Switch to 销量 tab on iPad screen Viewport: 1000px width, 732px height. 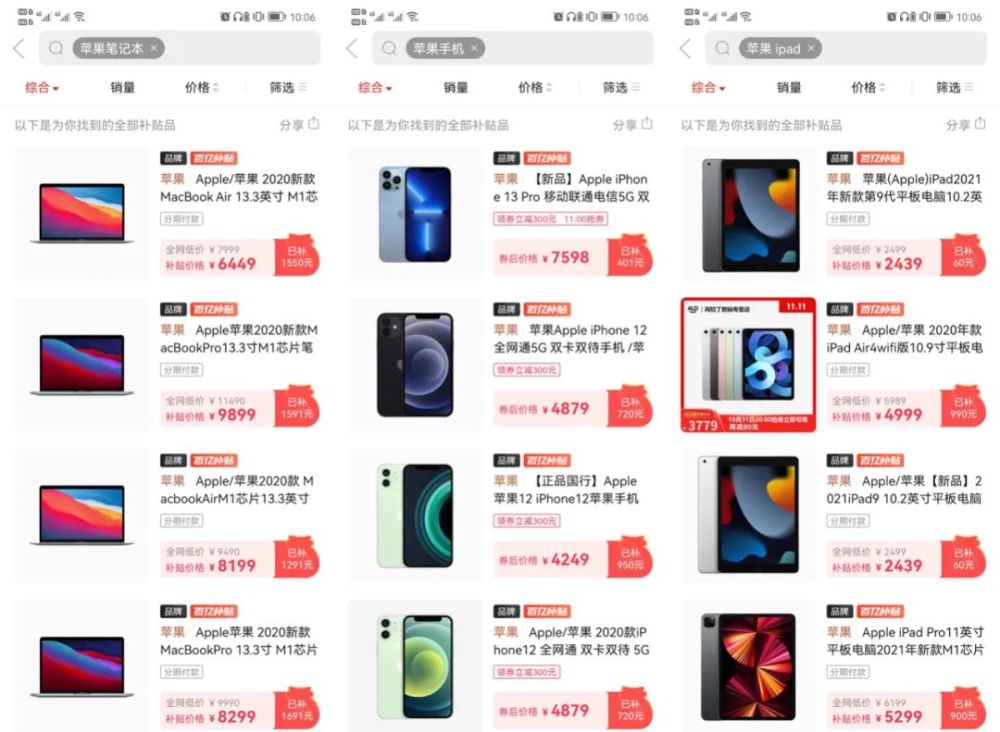tap(789, 87)
